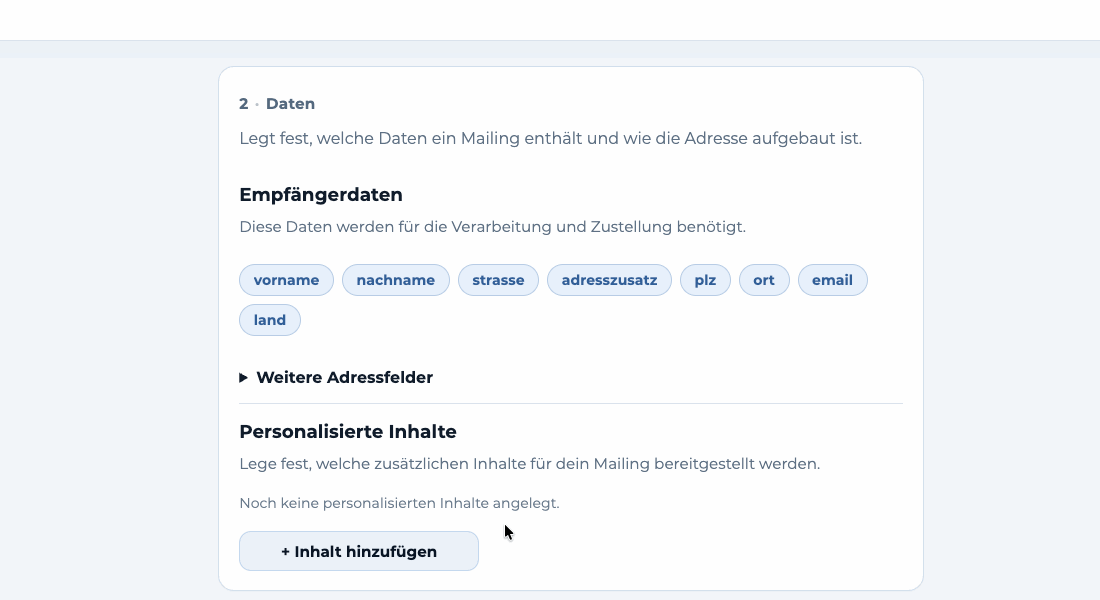This screenshot has height=600, width=1100.
Task: Toggle the nachname field chip
Action: pos(396,280)
